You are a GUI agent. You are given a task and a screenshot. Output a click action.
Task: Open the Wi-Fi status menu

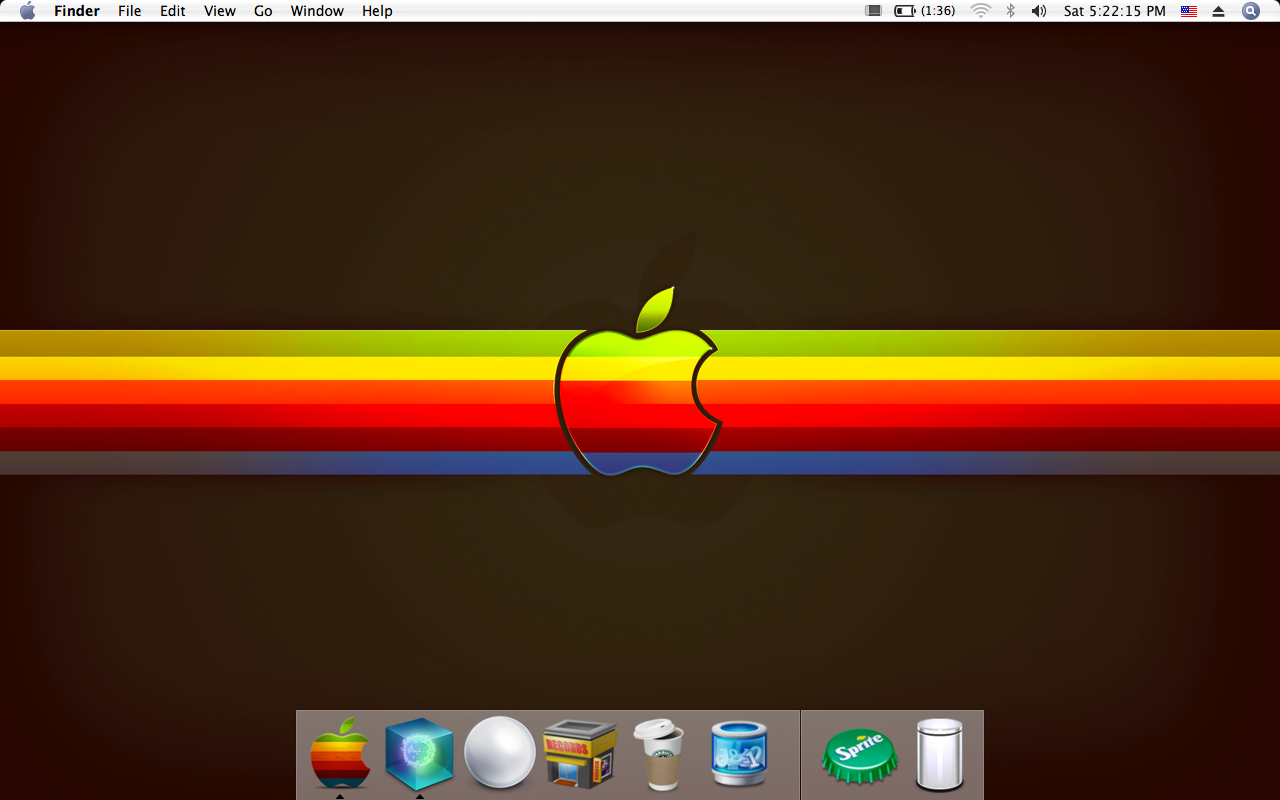pos(981,11)
